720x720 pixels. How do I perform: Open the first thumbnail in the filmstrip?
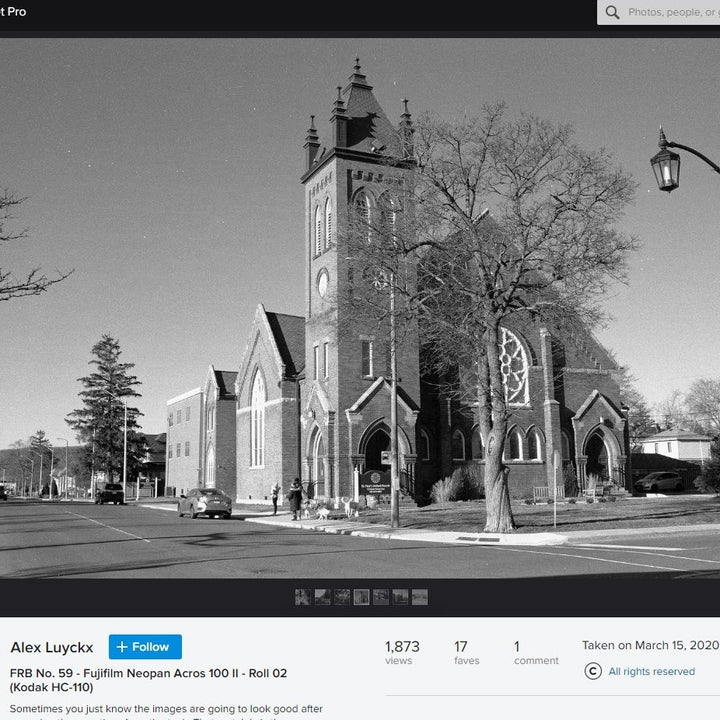(302, 597)
